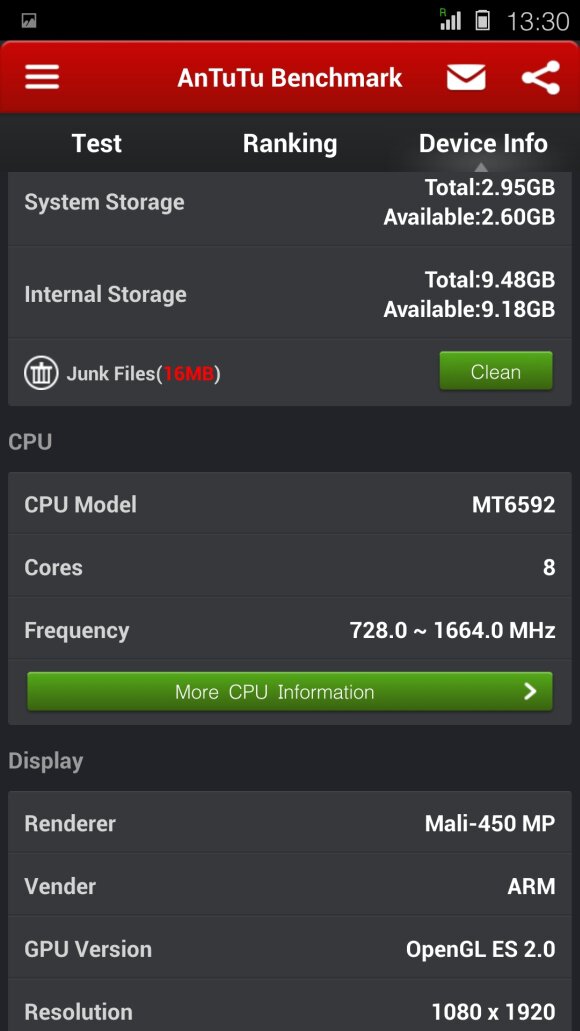Tap the signal strength status icon
Viewport: 580px width, 1031px height.
click(x=450, y=20)
